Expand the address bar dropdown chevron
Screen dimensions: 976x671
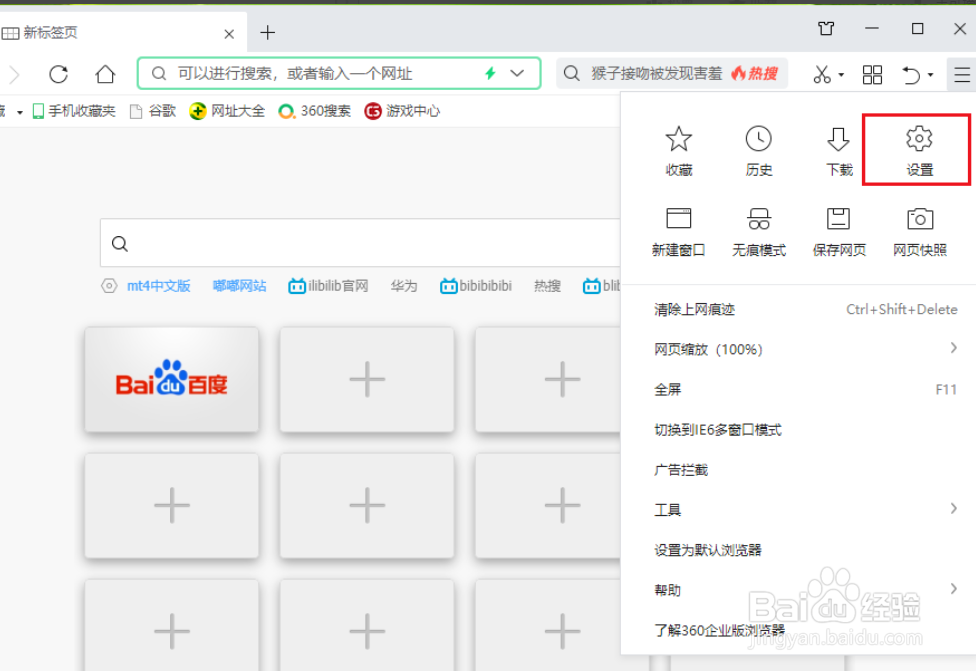coord(517,74)
